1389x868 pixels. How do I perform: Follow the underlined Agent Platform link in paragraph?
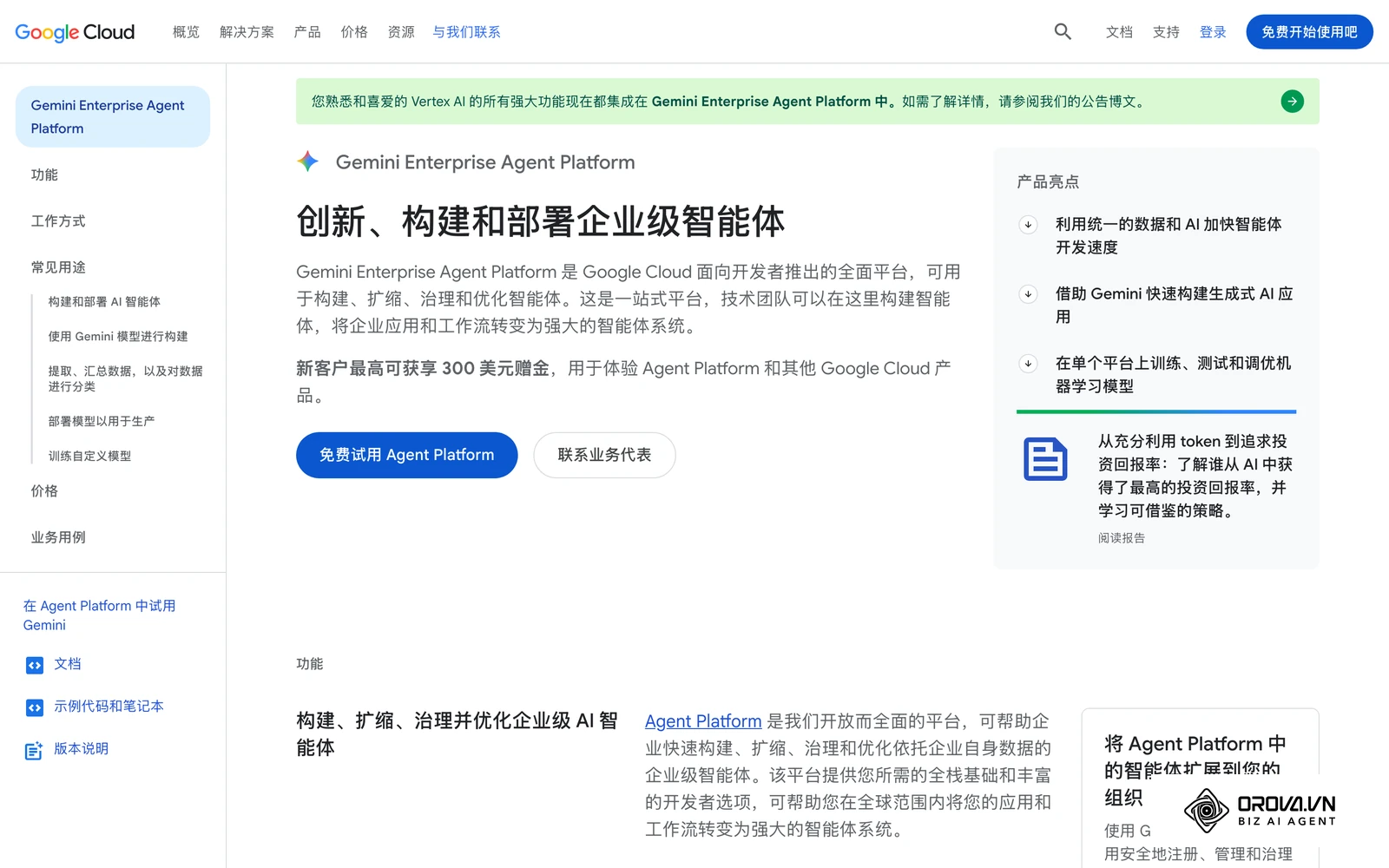tap(703, 721)
